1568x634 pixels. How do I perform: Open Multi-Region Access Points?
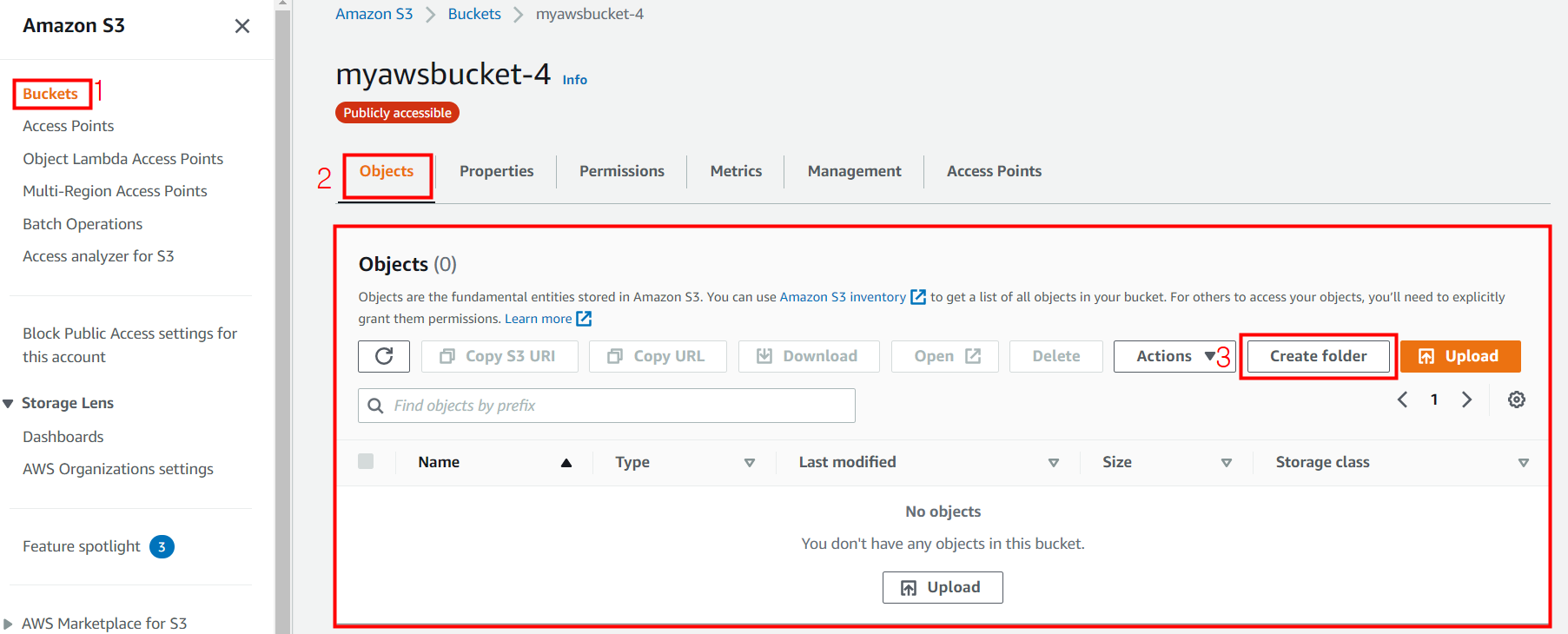pyautogui.click(x=115, y=191)
